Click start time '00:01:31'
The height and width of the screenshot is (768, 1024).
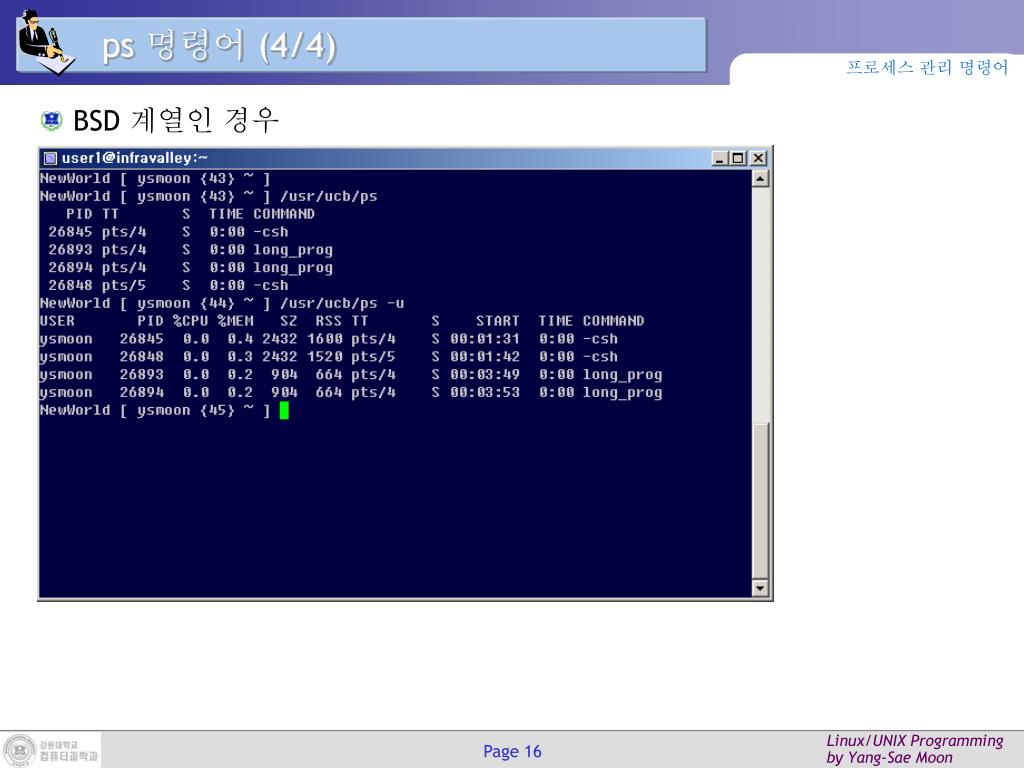(485, 339)
